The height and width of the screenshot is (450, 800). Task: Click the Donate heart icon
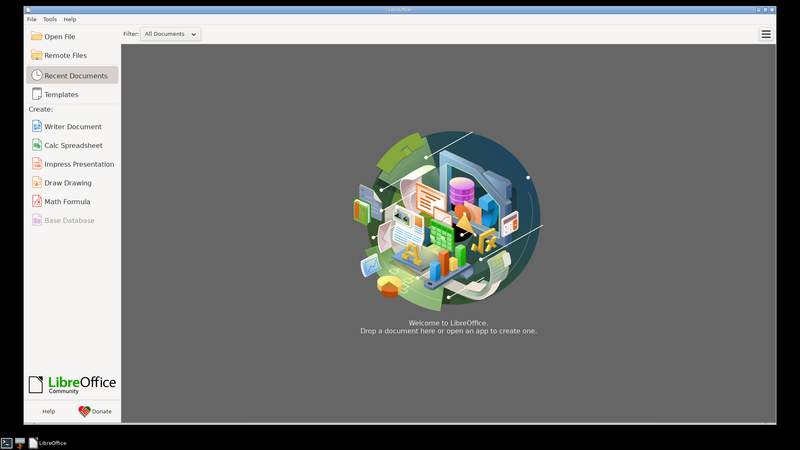84,411
